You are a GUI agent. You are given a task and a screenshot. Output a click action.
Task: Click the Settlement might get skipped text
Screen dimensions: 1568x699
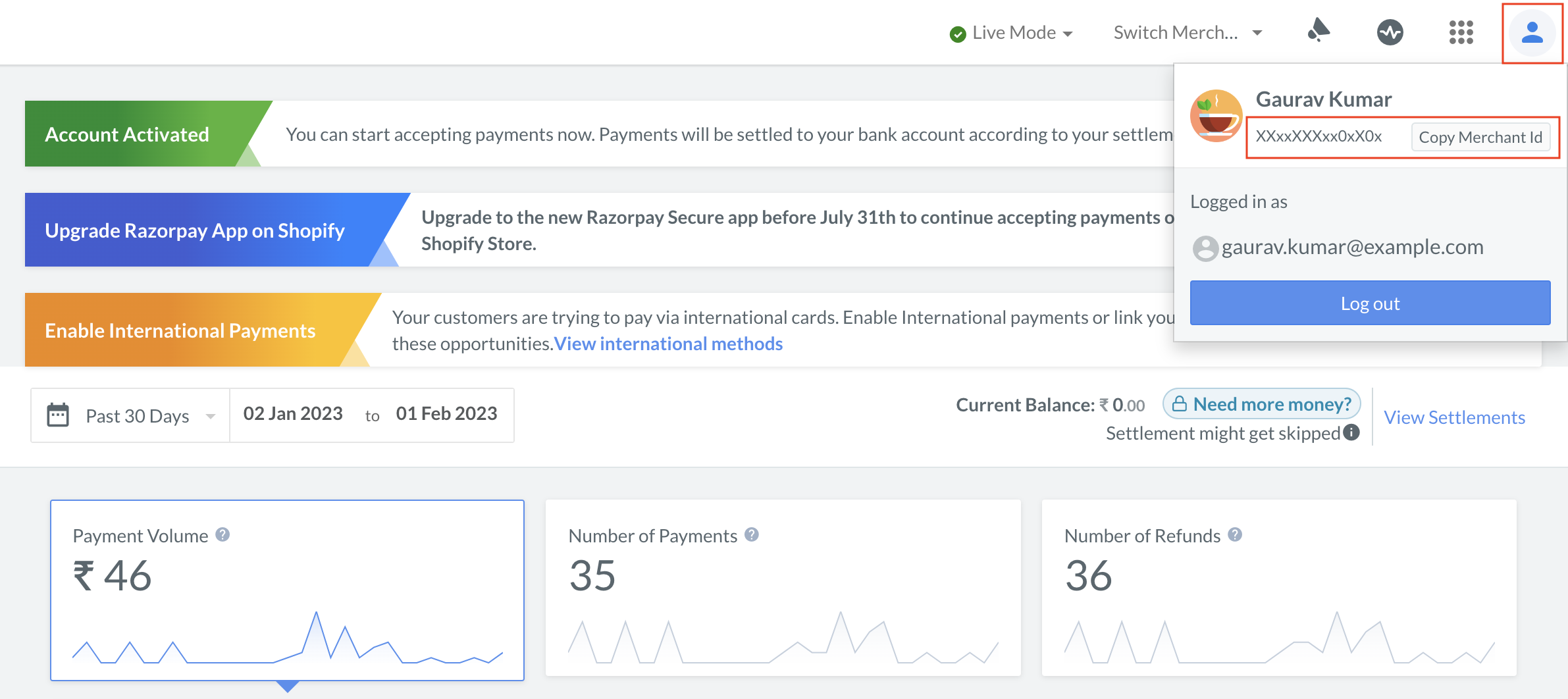tap(1223, 433)
